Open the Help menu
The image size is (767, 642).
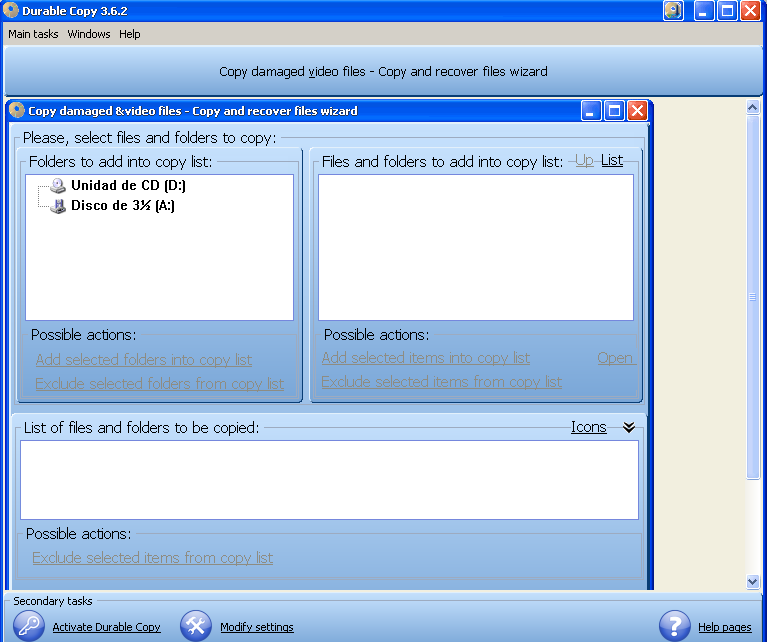[130, 34]
